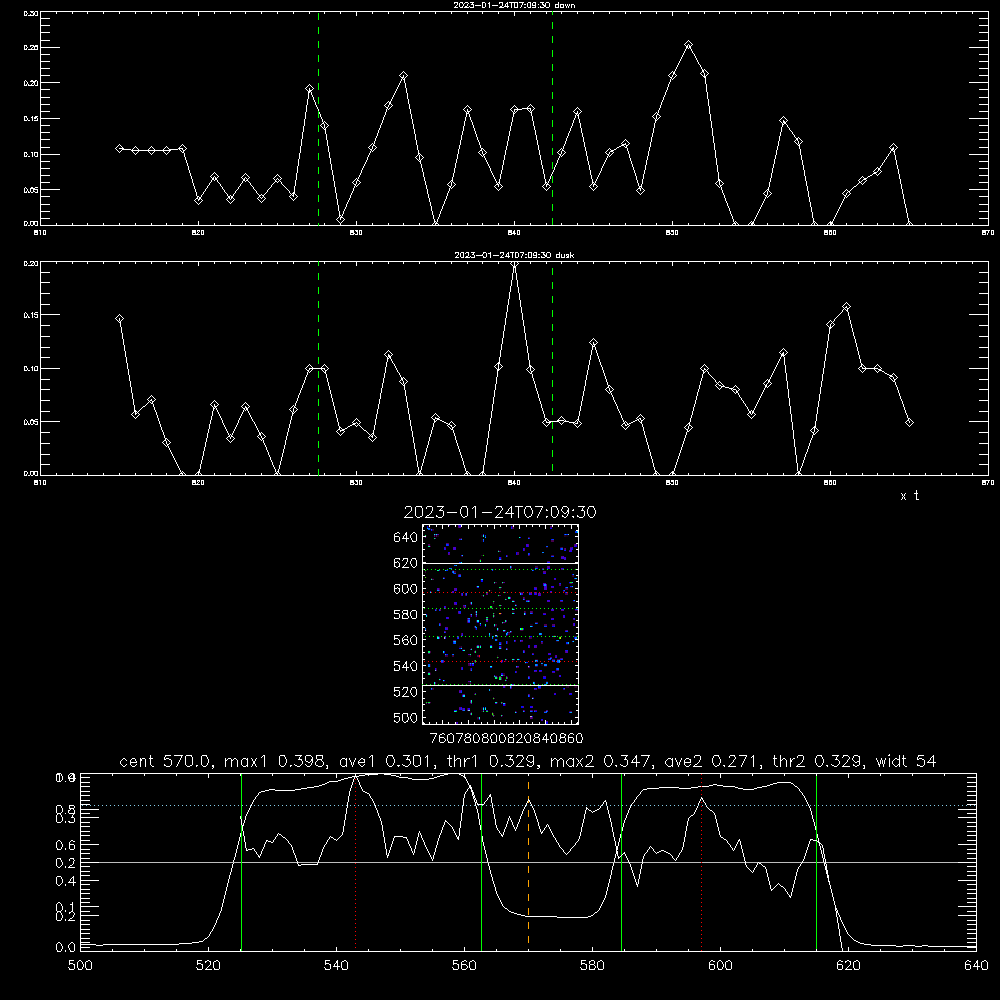Click the scatter image y-axis label 580
1000x1000 pixels.
(x=406, y=615)
